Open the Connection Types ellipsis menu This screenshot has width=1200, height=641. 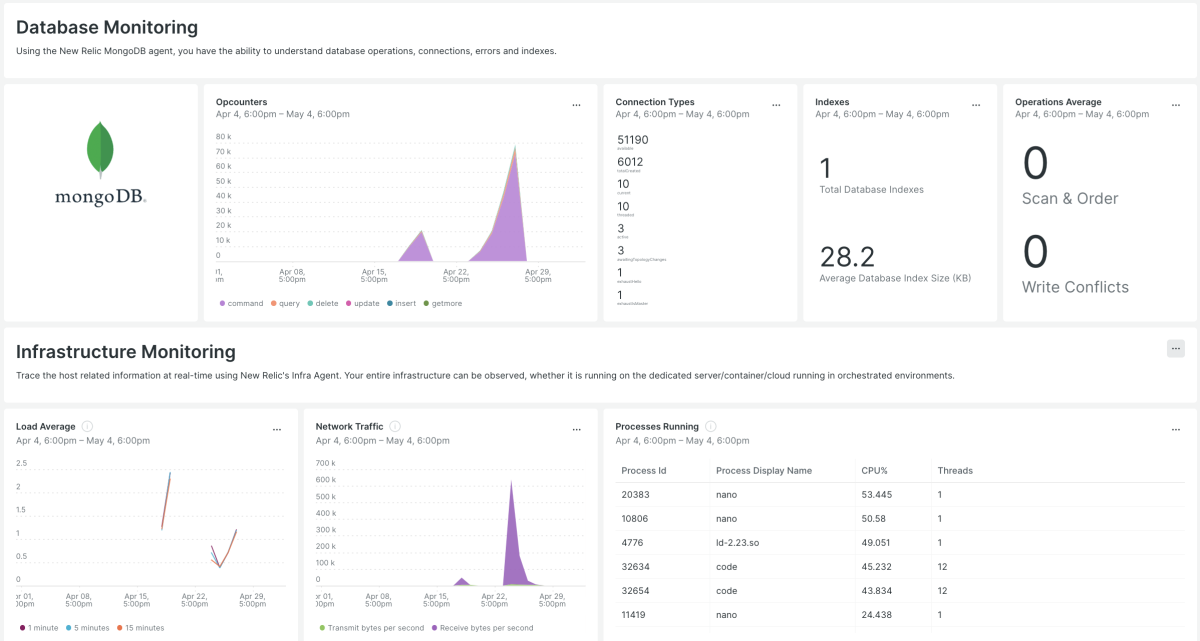point(776,105)
